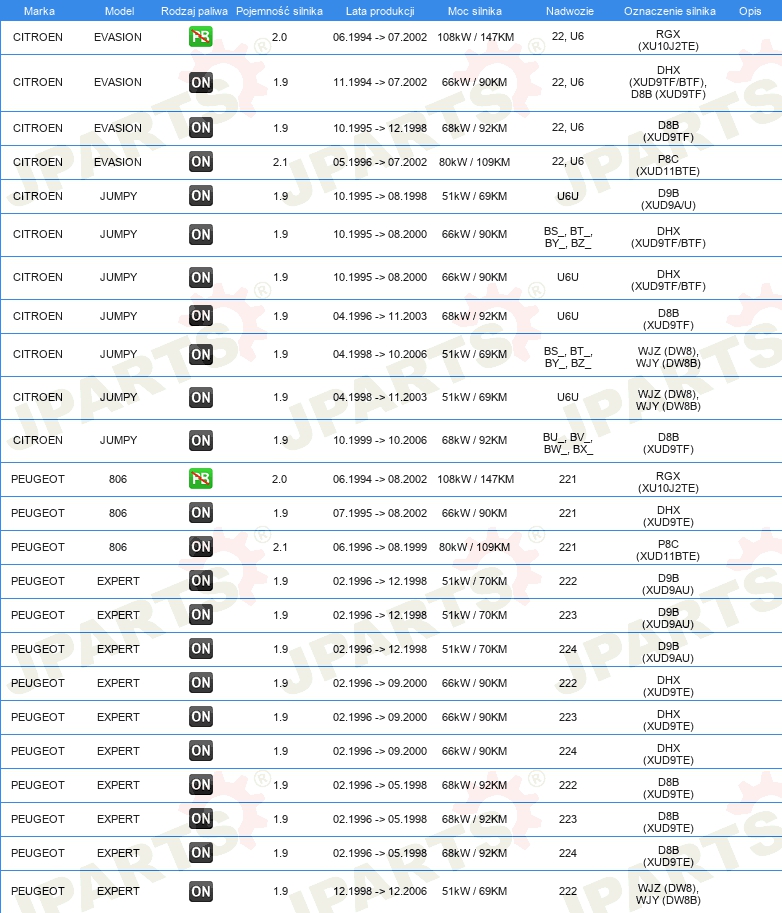
Task: Click engine capacity 2.1 in the Peugeot 806 row
Action: tap(280, 547)
